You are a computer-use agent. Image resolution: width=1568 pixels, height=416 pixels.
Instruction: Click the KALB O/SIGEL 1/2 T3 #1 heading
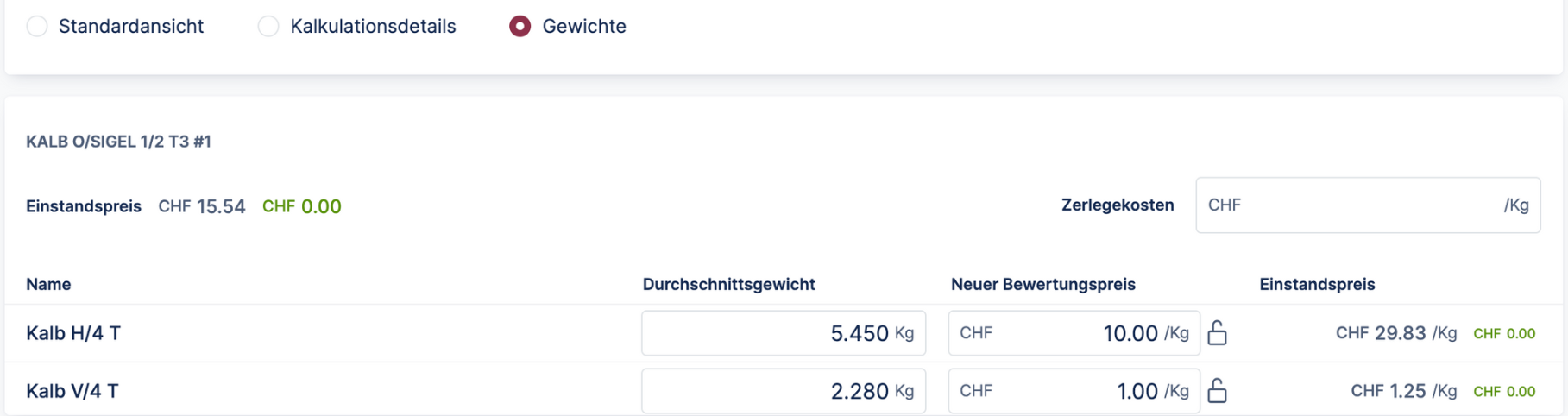click(118, 142)
